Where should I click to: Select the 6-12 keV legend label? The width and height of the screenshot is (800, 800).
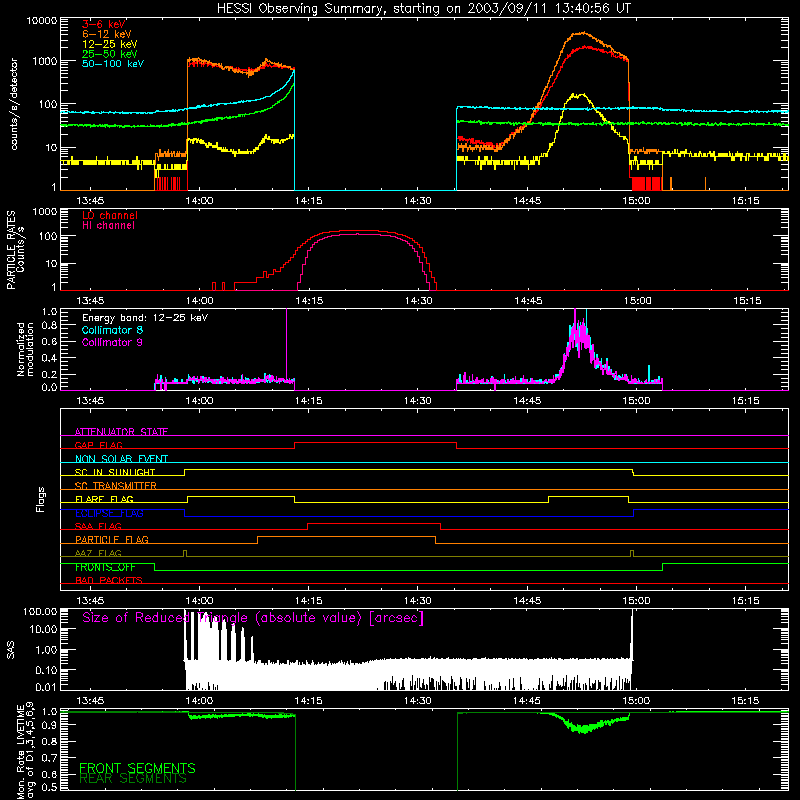[x=107, y=34]
